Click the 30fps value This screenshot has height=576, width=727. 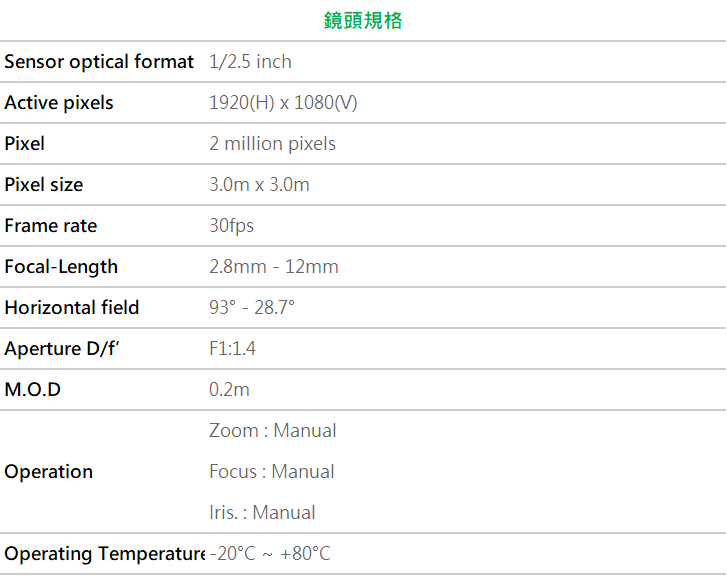click(231, 226)
